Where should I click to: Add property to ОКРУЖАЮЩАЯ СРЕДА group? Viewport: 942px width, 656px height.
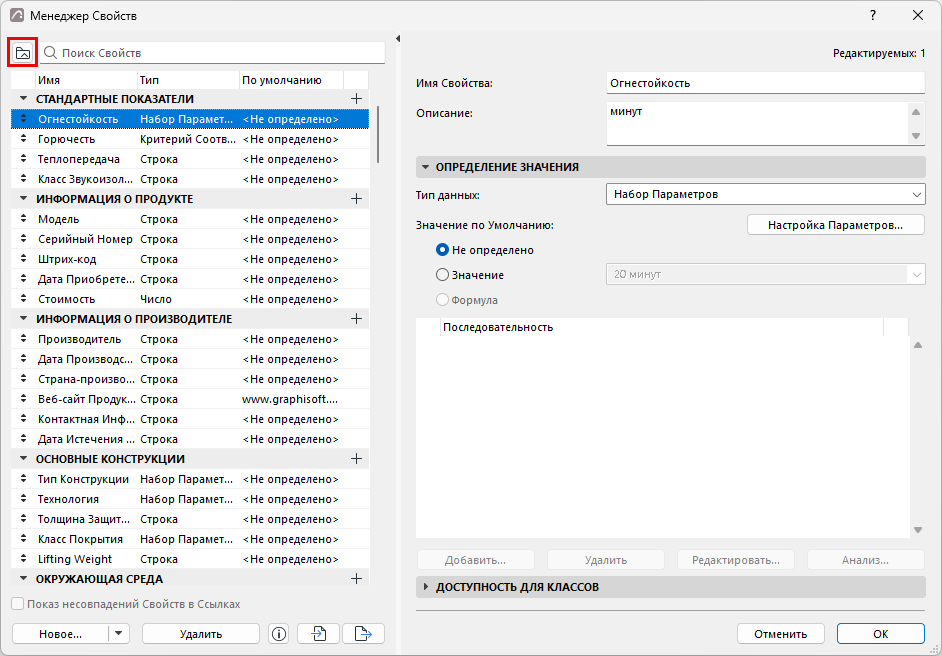click(x=356, y=579)
